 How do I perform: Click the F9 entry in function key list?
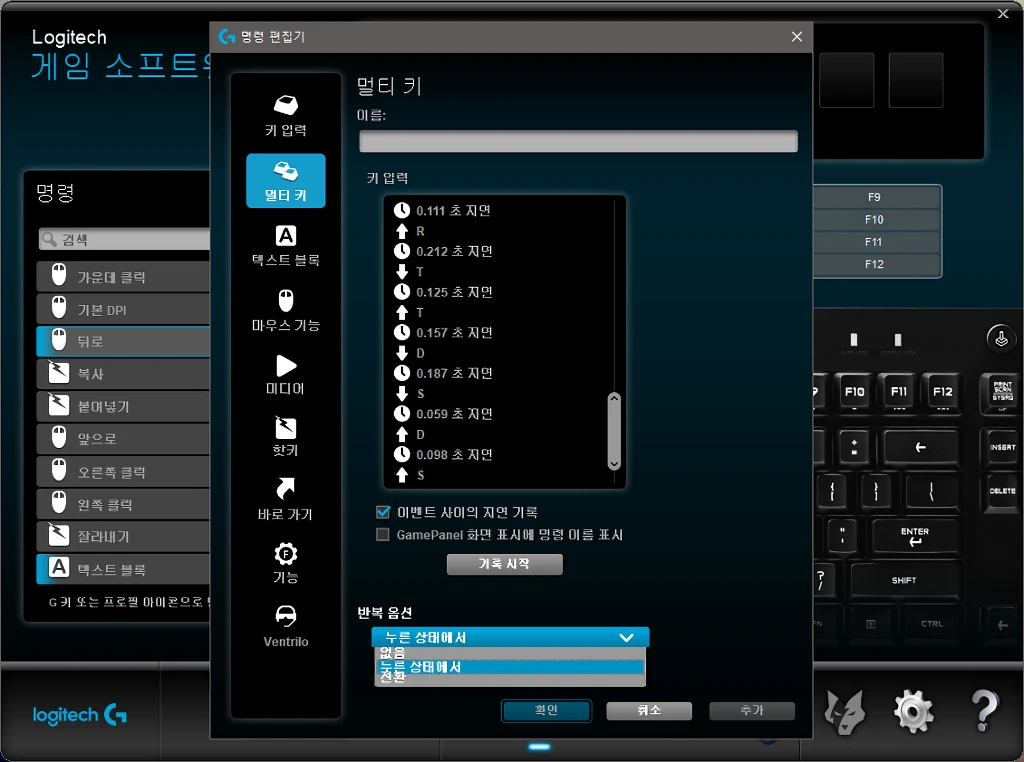click(874, 197)
